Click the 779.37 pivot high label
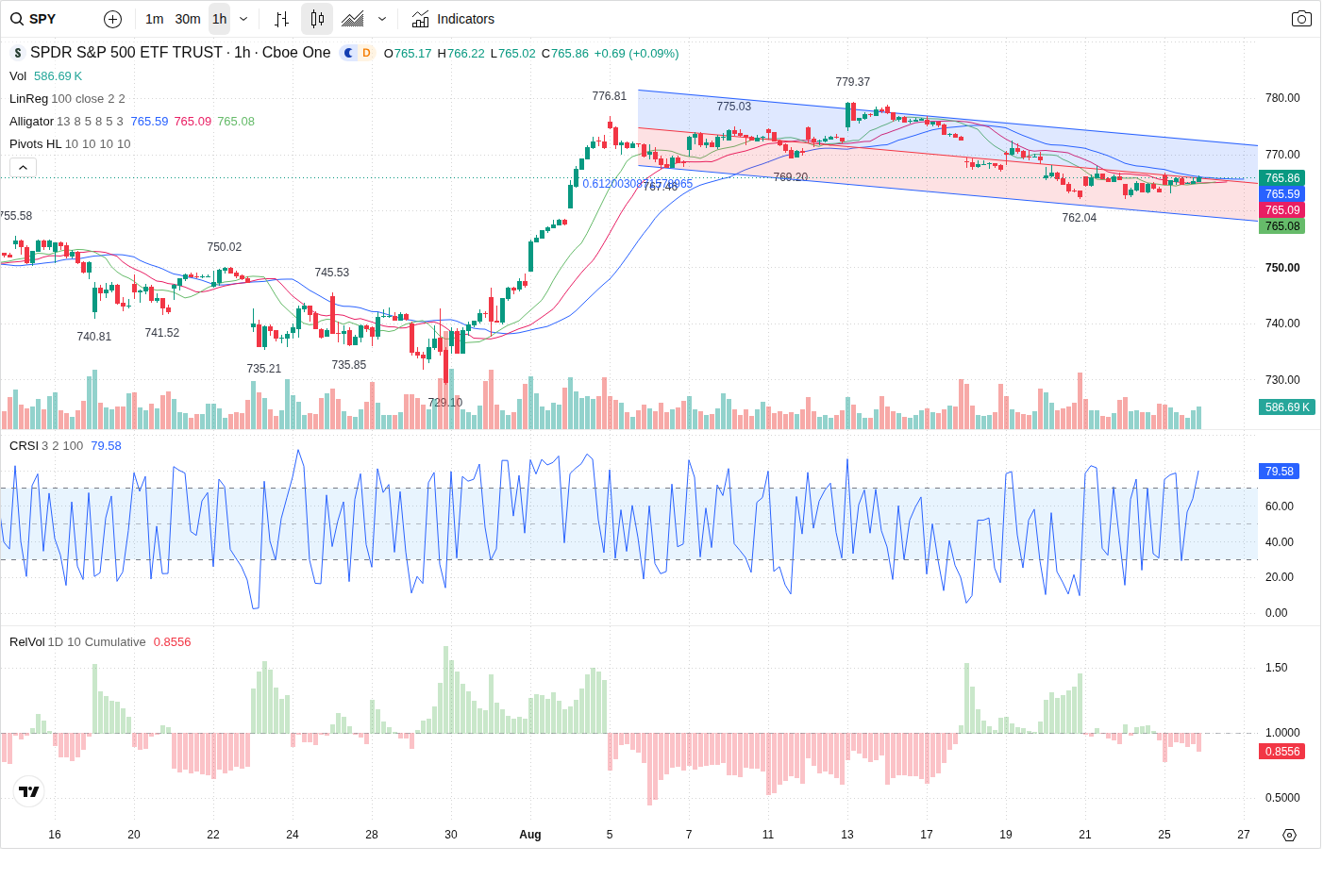The height and width of the screenshot is (896, 1340). point(853,82)
